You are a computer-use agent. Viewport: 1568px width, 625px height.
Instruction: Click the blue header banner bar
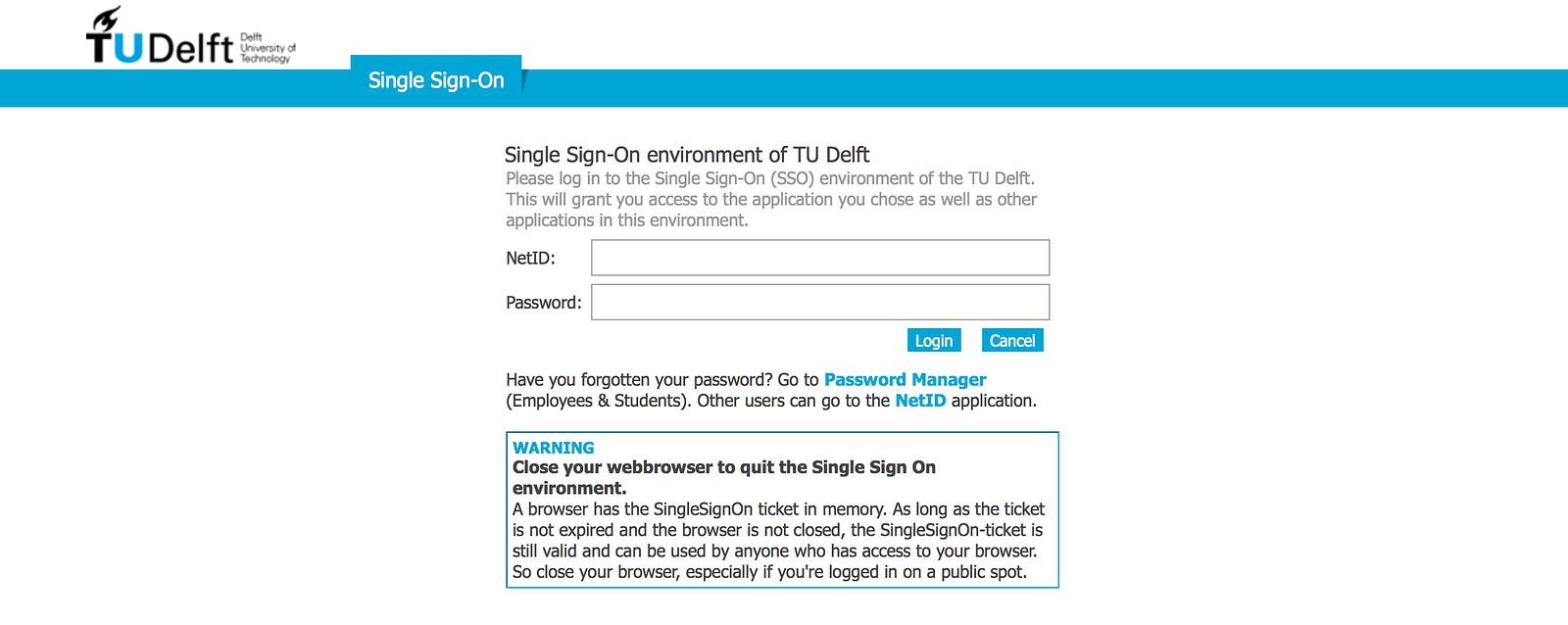coord(980,88)
